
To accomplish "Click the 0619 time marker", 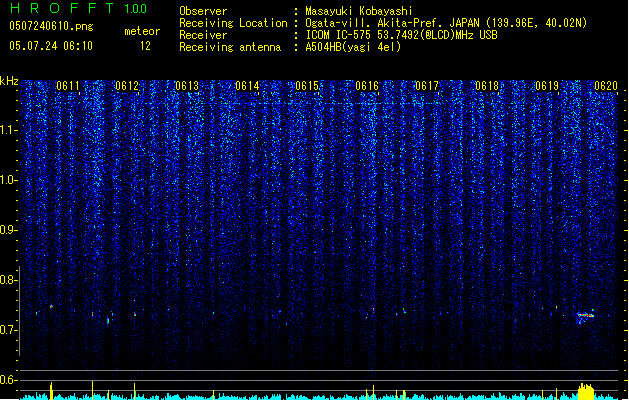I will tap(547, 86).
